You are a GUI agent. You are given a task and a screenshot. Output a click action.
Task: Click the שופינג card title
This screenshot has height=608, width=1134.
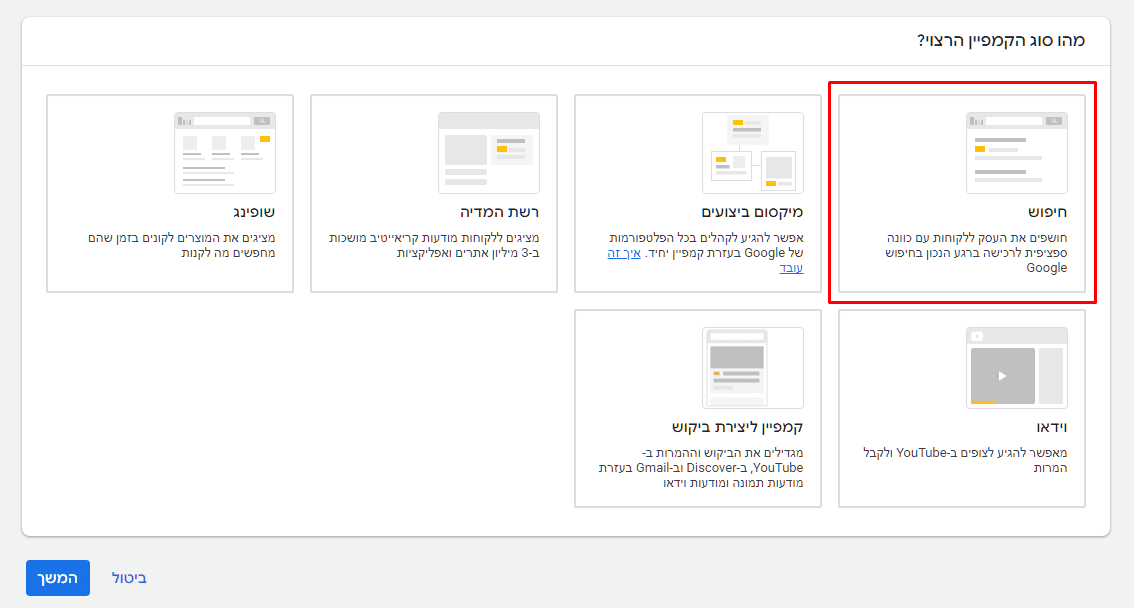click(254, 212)
